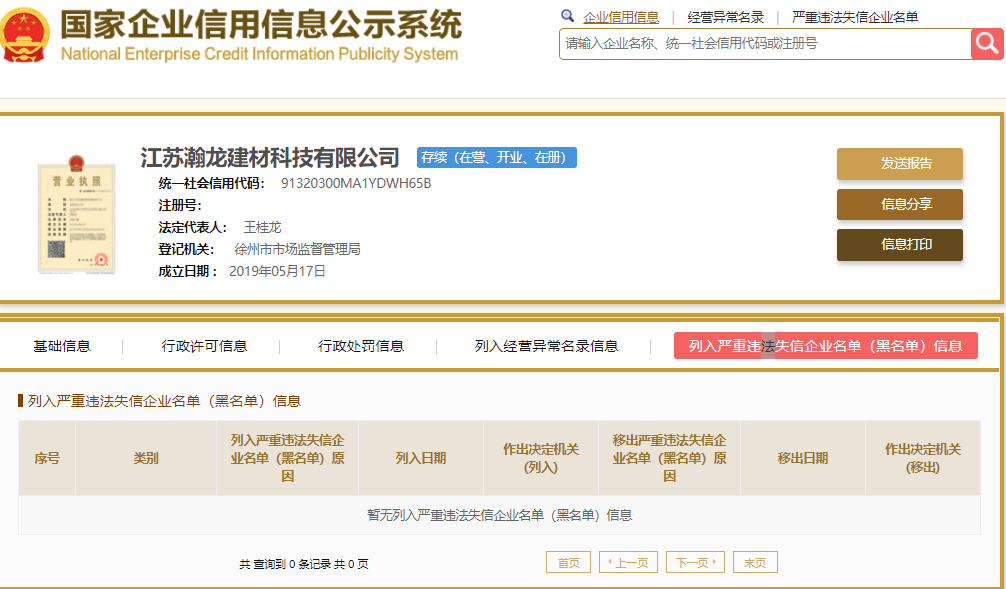The image size is (1006, 589).
Task: Click the section heading 列入严重违法失信企业名单（黑名单）信息
Action: (164, 401)
